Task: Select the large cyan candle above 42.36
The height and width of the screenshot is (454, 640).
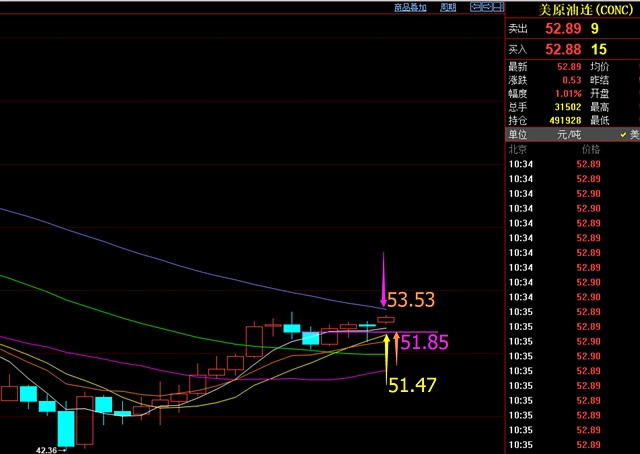Action: coord(66,428)
